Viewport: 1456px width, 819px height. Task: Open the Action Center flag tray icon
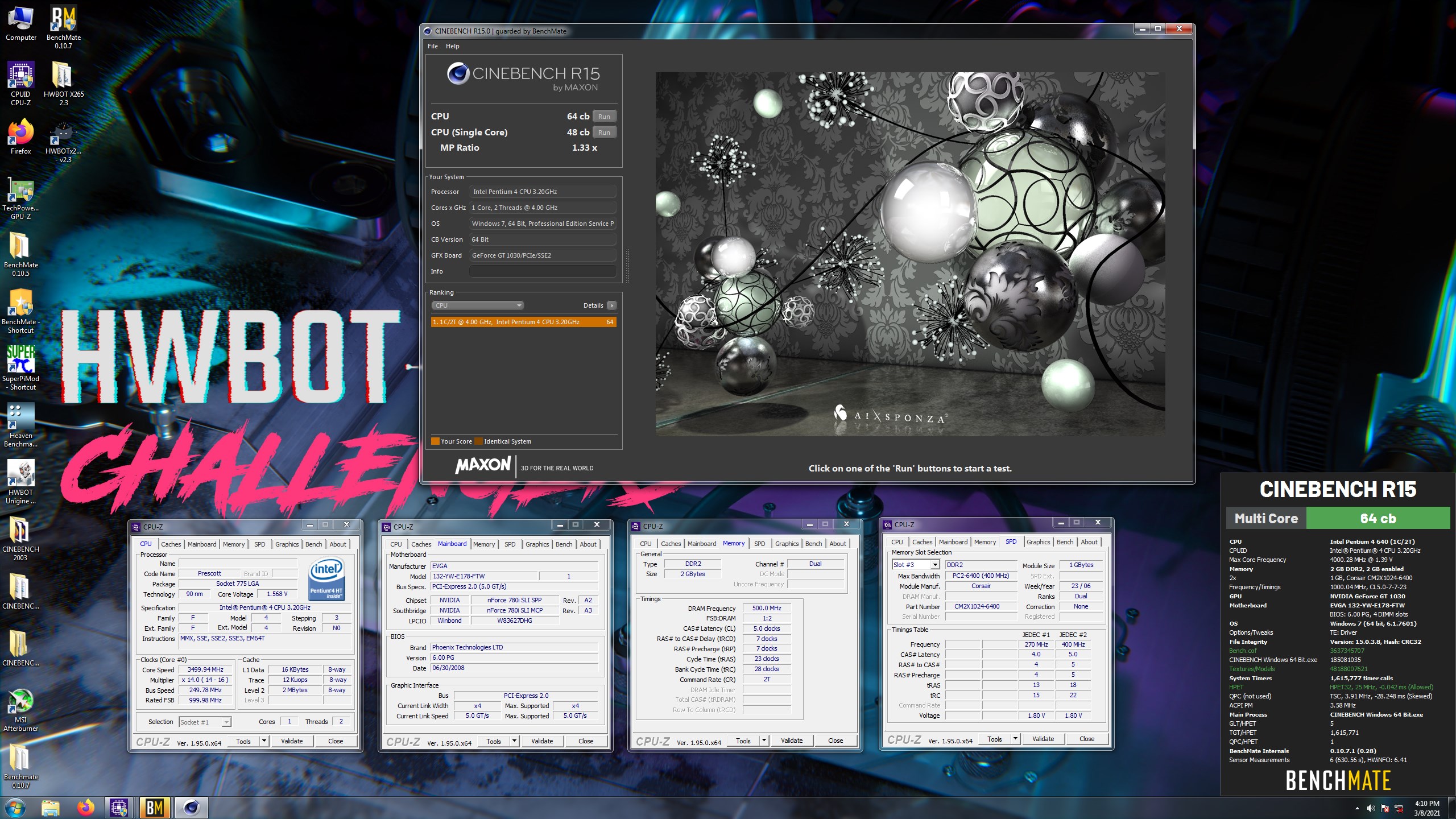[1385, 808]
